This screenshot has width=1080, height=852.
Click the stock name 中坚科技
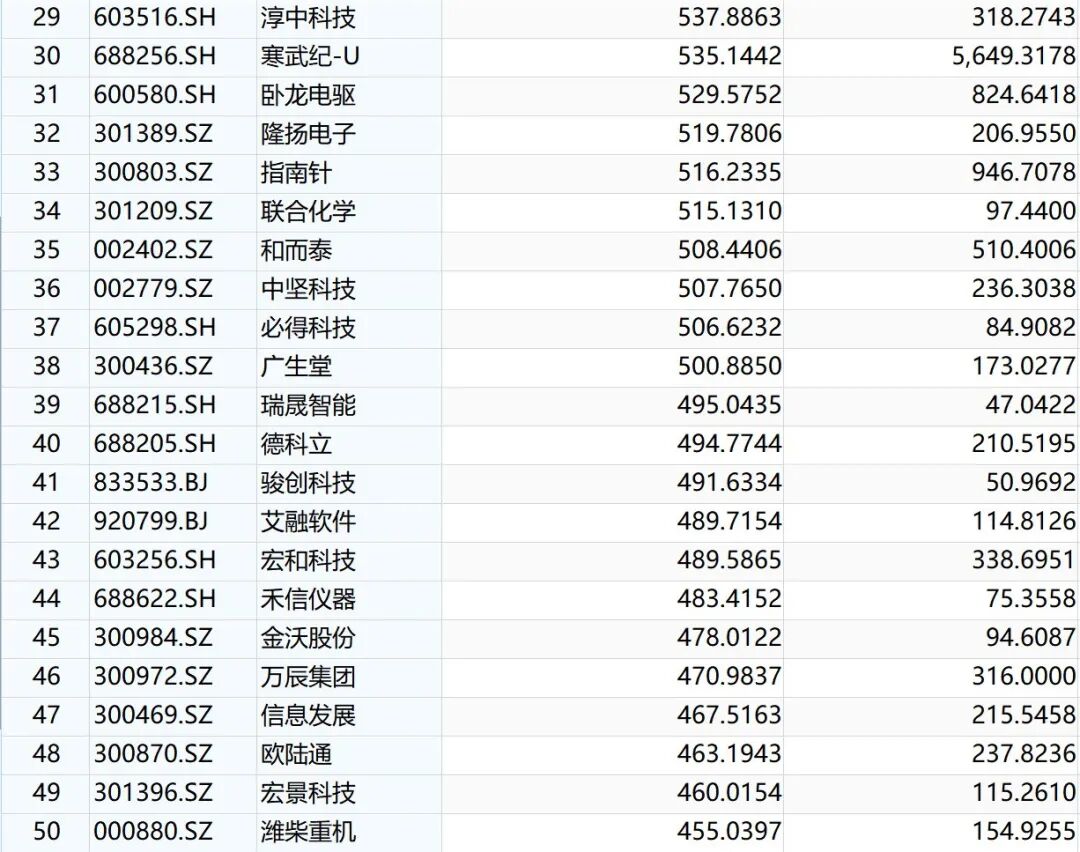[x=308, y=288]
